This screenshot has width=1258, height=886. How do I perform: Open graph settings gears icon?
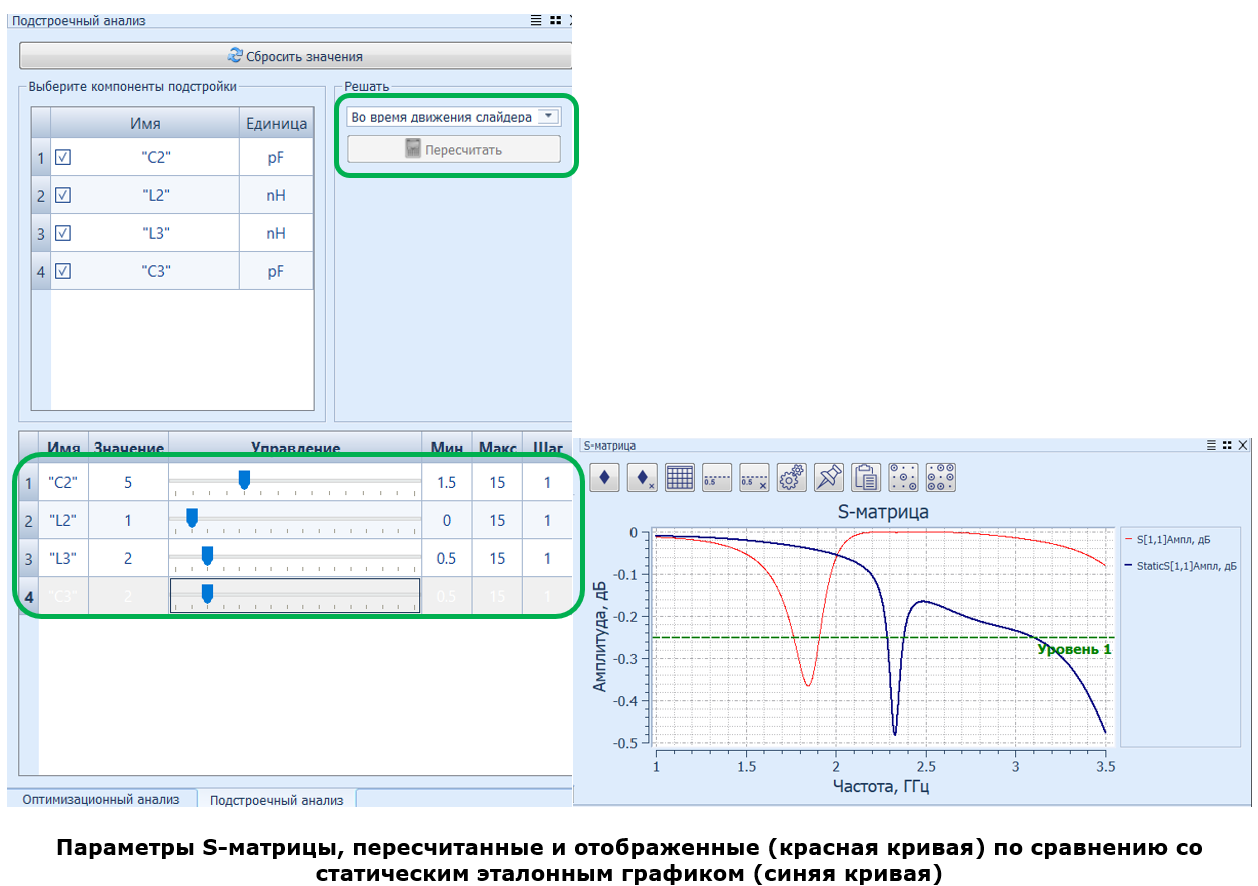tap(791, 477)
